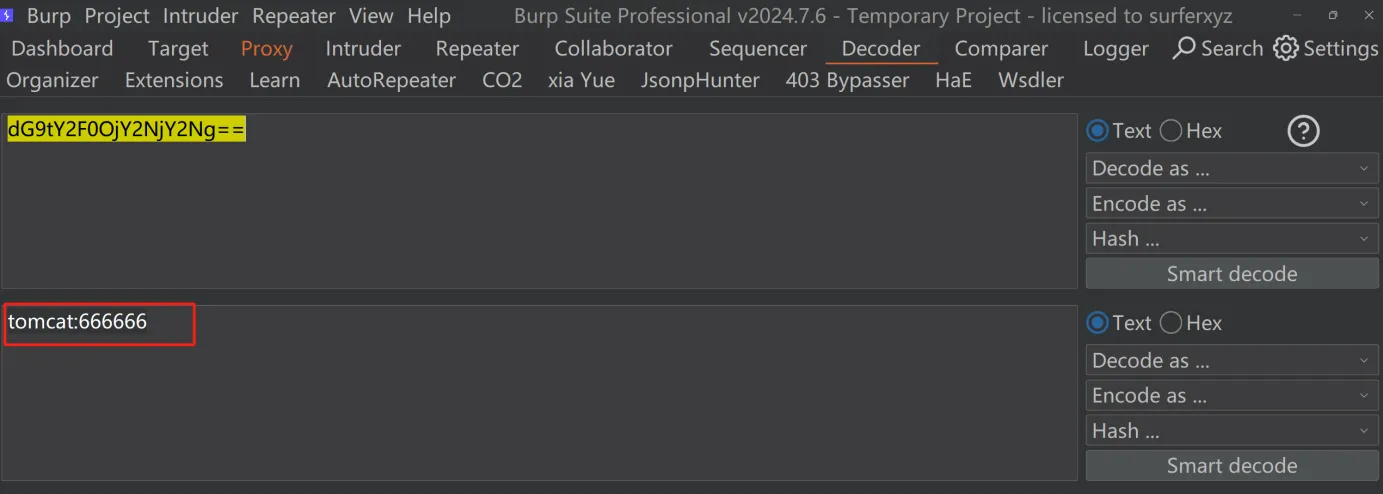1383x494 pixels.
Task: Click the top Smart decode button
Action: tap(1232, 273)
